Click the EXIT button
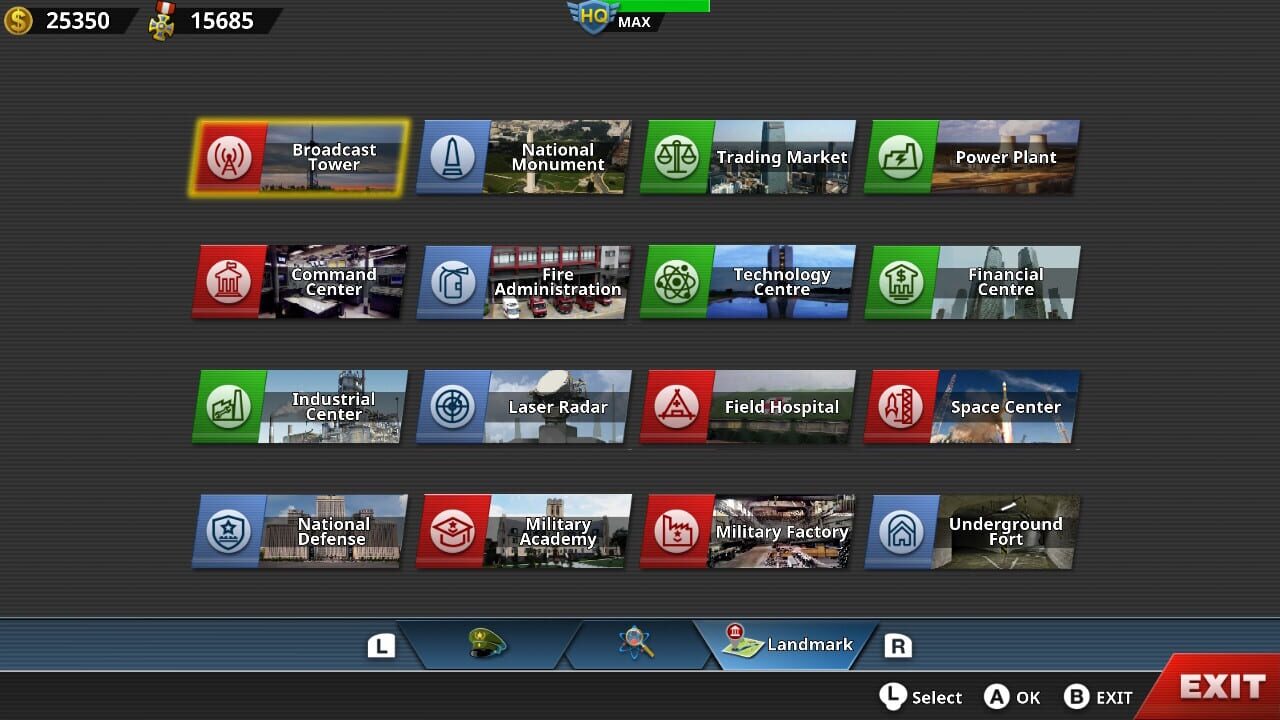Viewport: 1280px width, 720px height. click(x=1222, y=687)
